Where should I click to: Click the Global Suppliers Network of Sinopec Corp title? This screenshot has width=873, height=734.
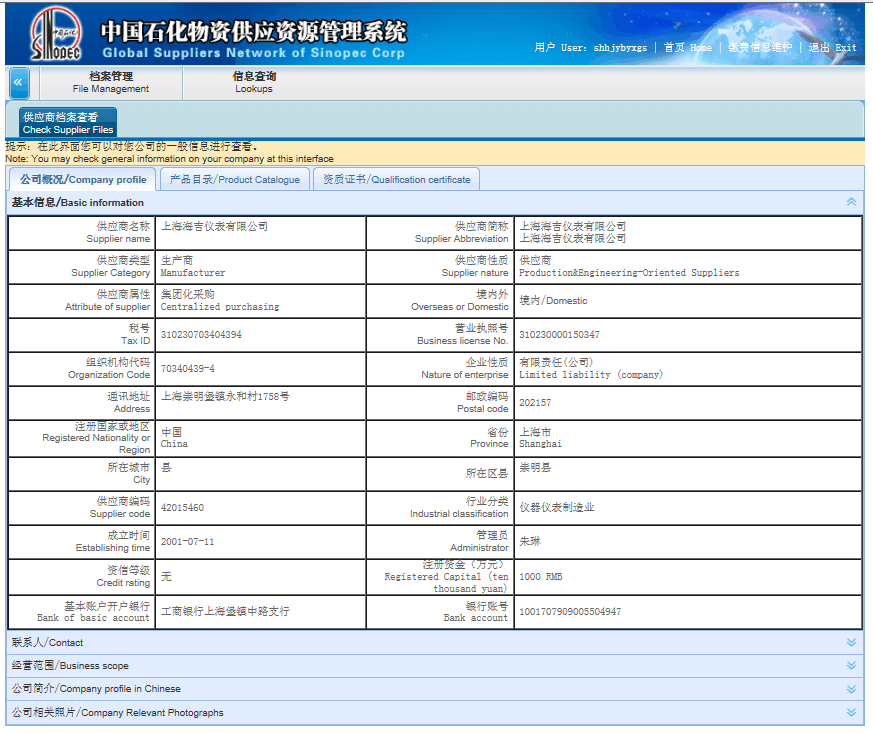pos(253,53)
